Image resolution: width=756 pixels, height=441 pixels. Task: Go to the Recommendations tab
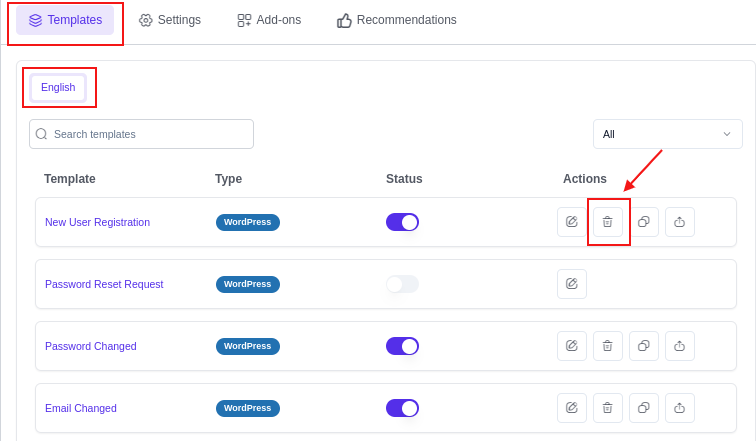click(397, 20)
